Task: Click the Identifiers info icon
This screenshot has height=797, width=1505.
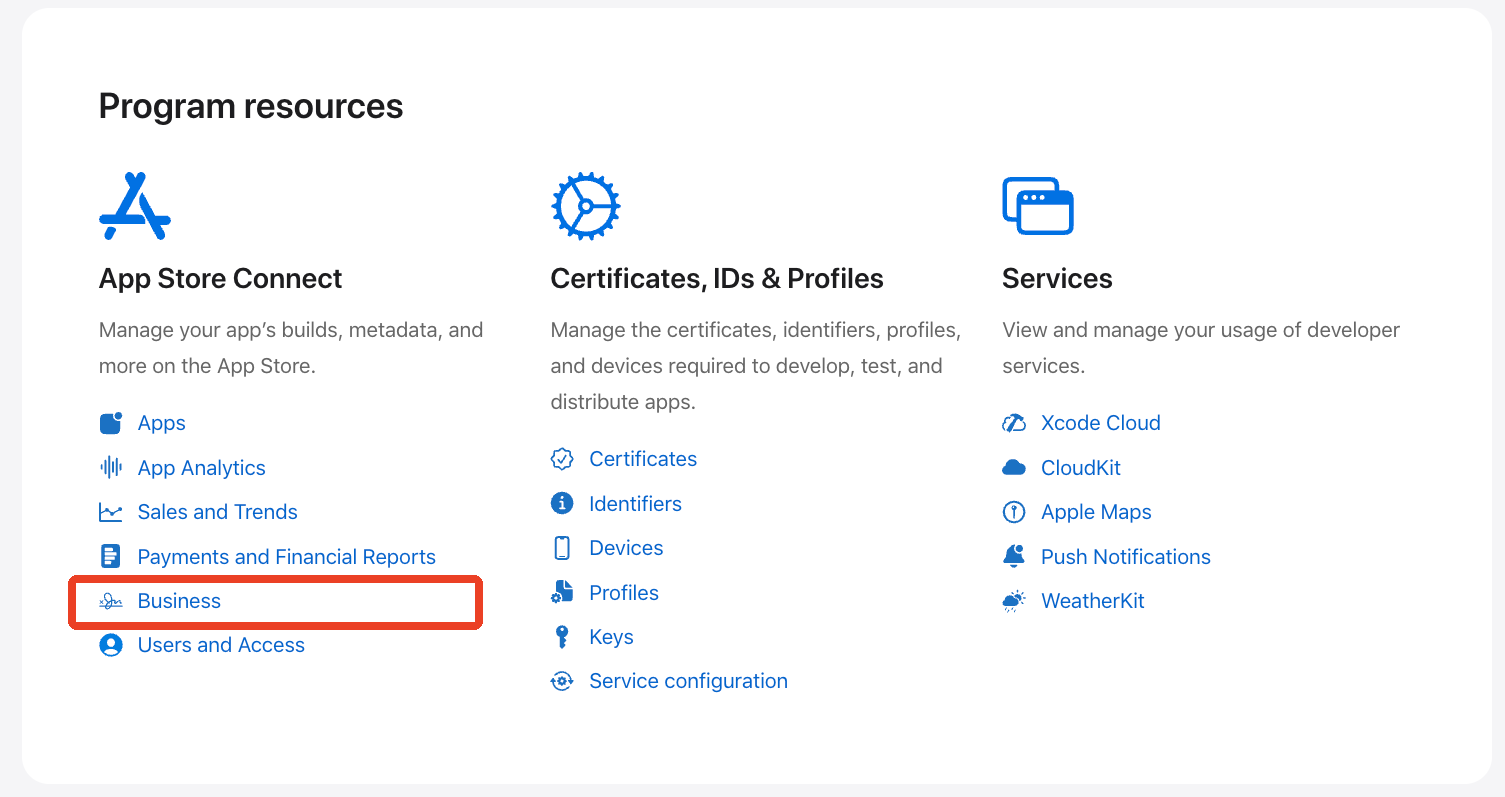Action: point(562,503)
